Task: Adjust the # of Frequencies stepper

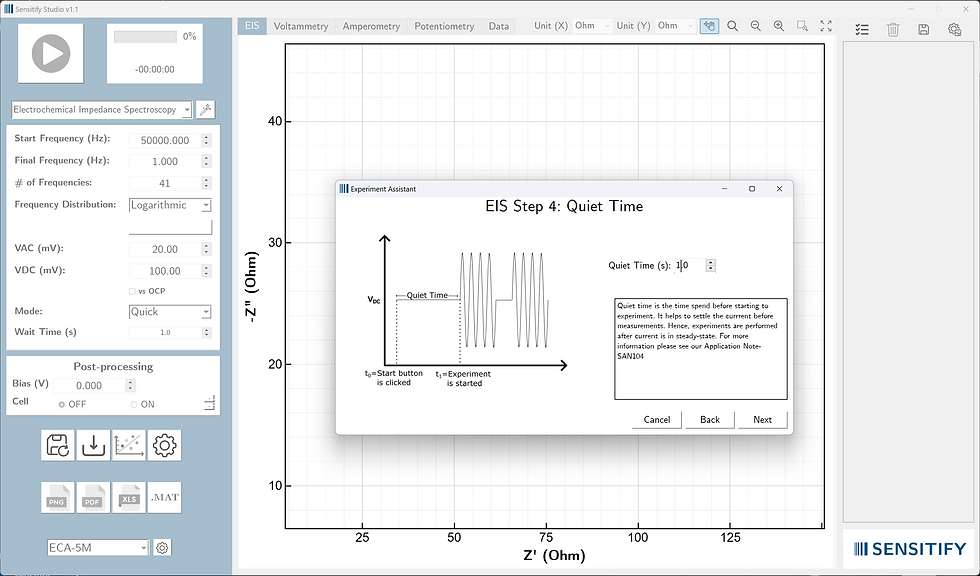Action: 206,183
